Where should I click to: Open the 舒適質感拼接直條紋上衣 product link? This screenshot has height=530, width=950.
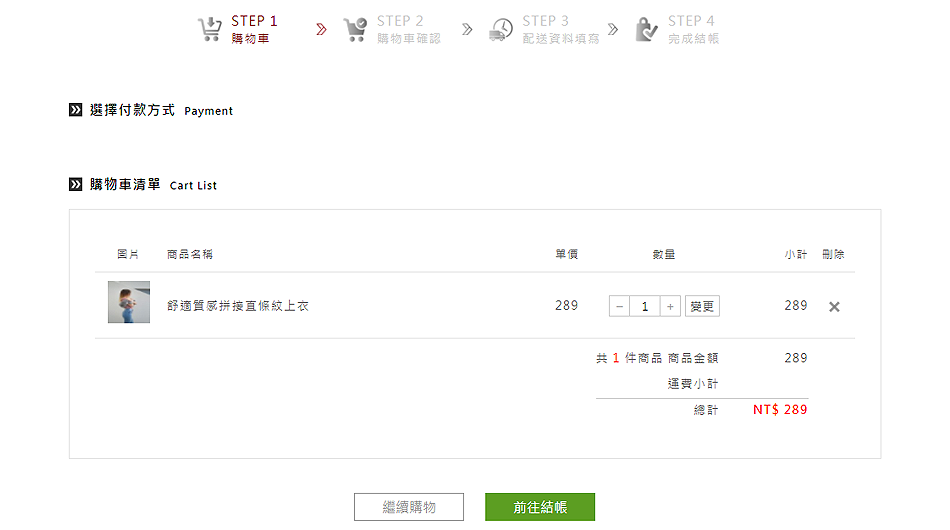(x=238, y=306)
